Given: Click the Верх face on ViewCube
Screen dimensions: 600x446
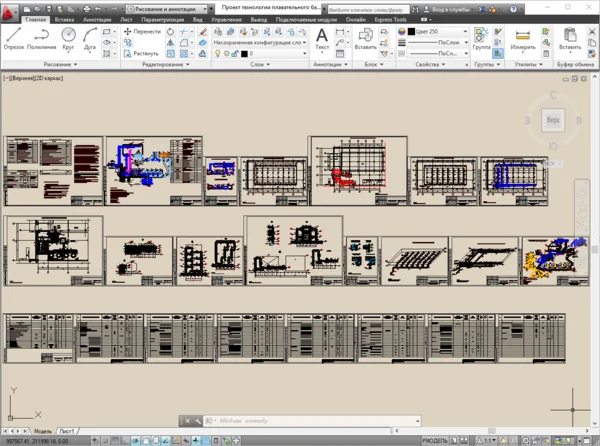Looking at the screenshot, I should point(553,120).
